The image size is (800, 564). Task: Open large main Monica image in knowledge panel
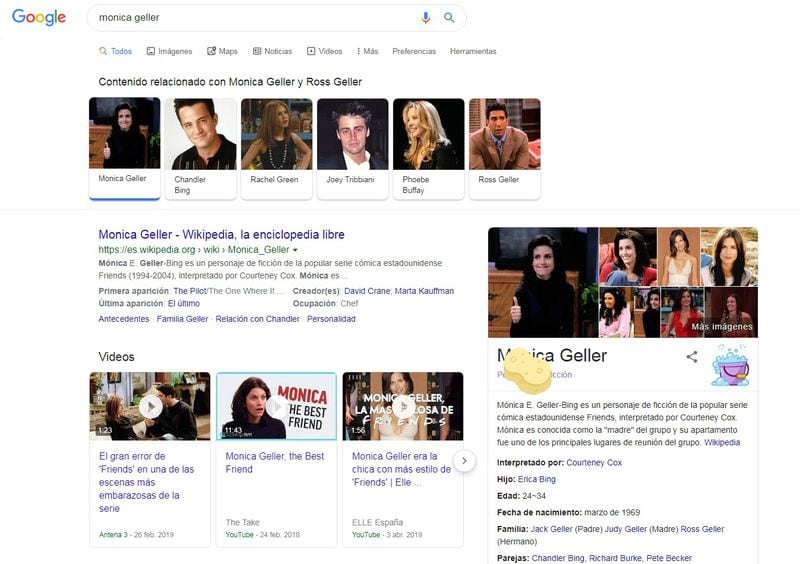pos(543,283)
